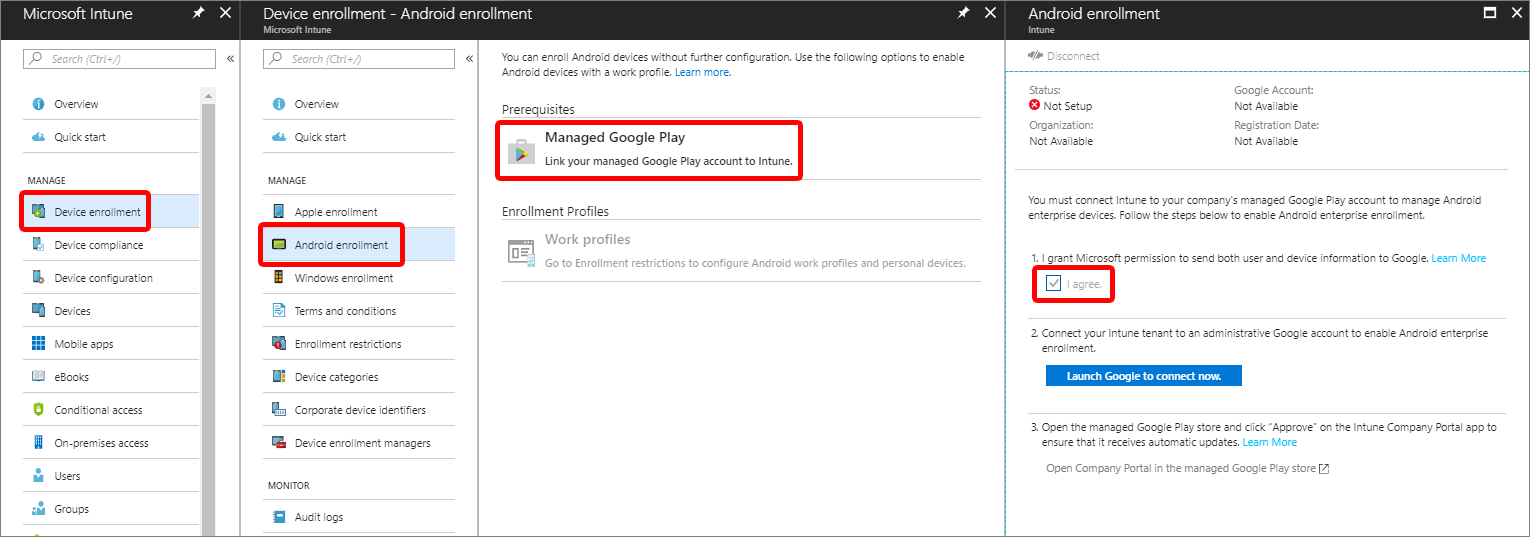Click the search box in Microsoft Intune blade
This screenshot has width=1530, height=537.
[x=119, y=59]
